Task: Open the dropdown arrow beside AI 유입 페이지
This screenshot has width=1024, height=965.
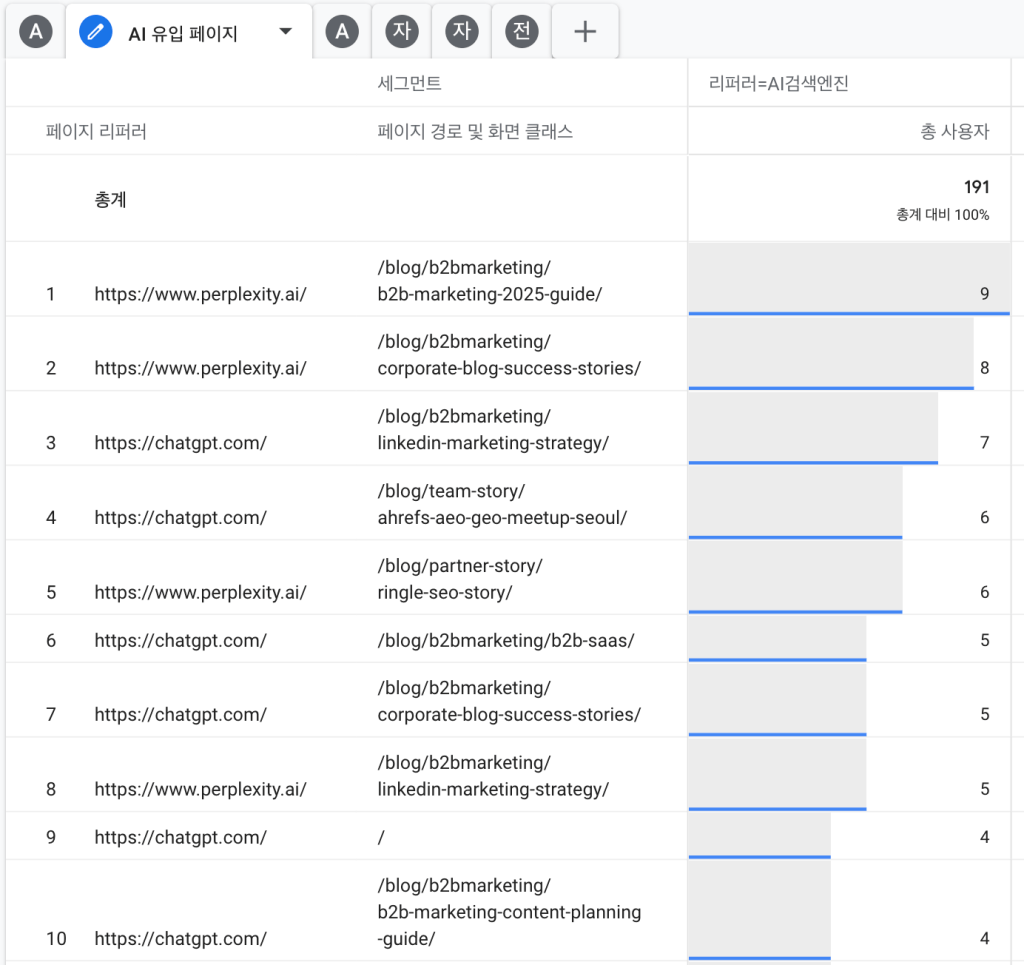Action: tap(286, 32)
